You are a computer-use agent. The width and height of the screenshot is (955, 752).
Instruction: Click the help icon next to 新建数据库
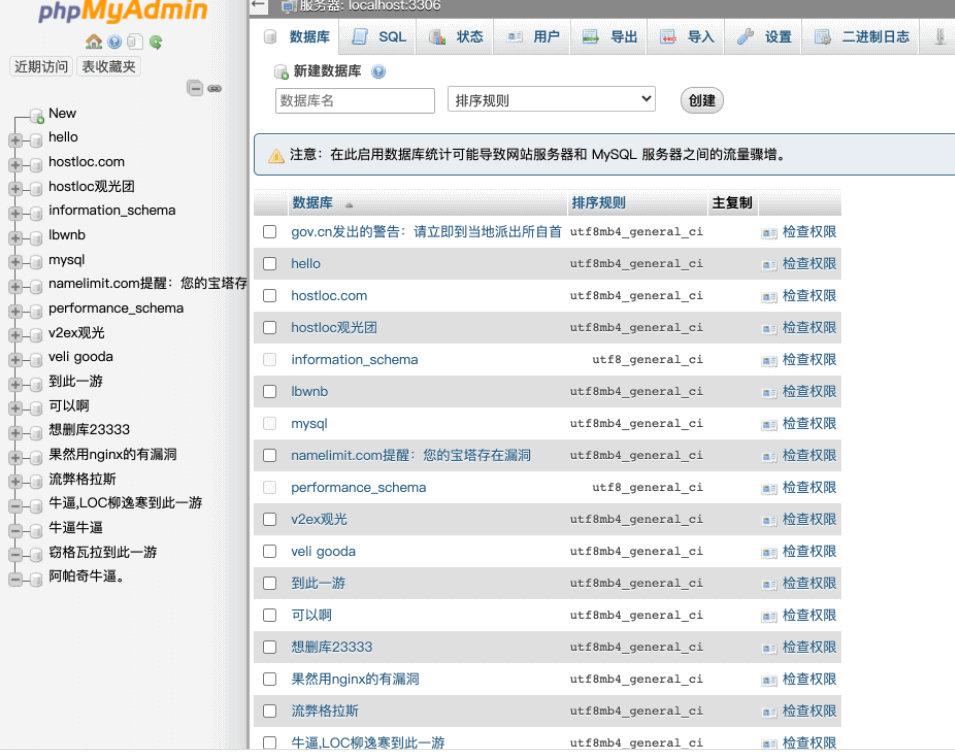pos(378,72)
